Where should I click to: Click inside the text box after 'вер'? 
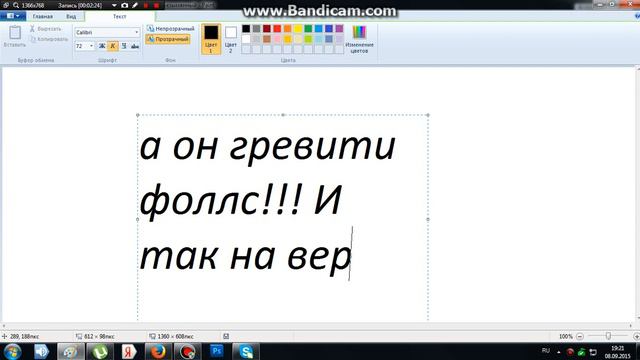(x=351, y=255)
